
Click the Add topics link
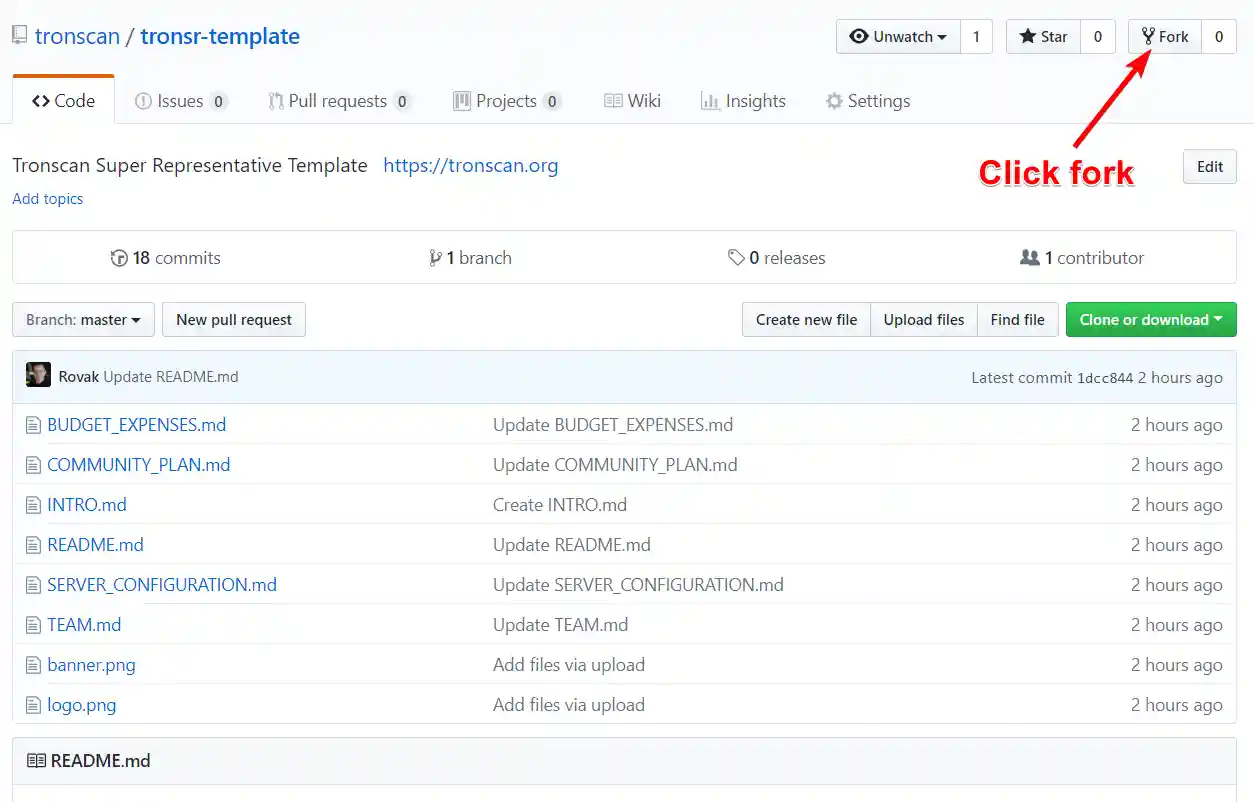47,199
